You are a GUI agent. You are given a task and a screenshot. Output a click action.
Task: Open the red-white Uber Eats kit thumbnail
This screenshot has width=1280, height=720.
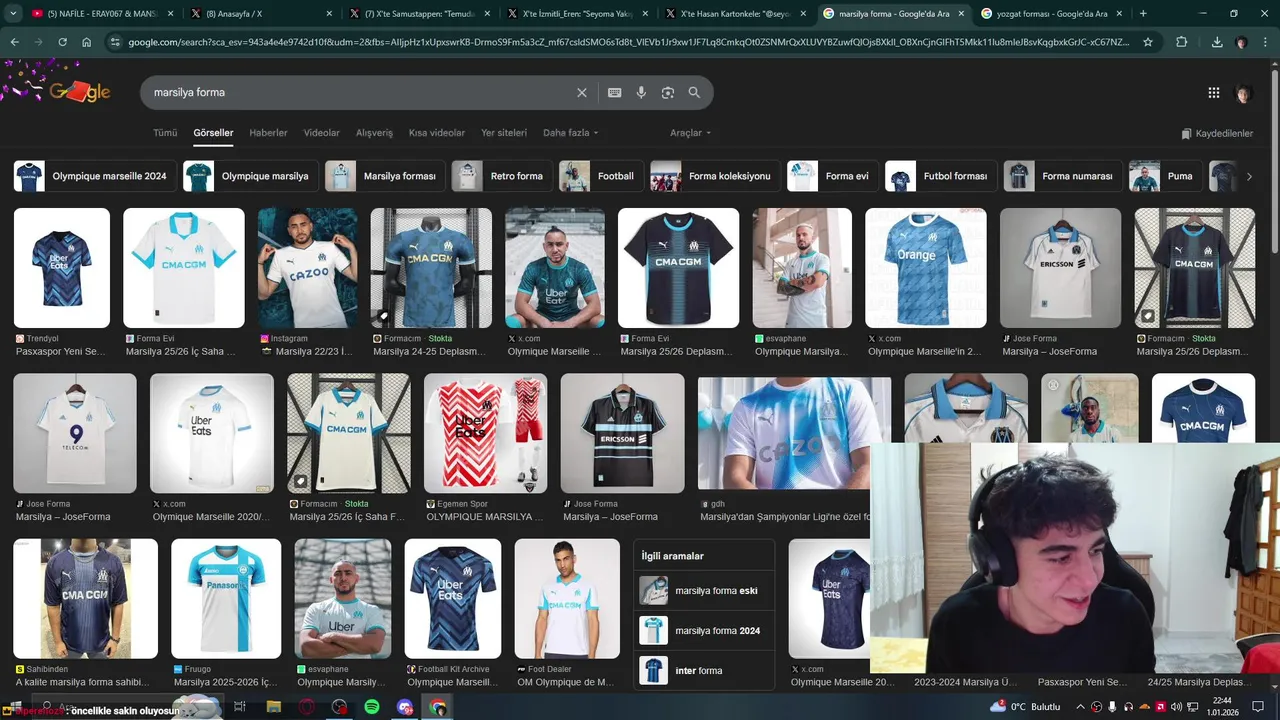pos(485,433)
